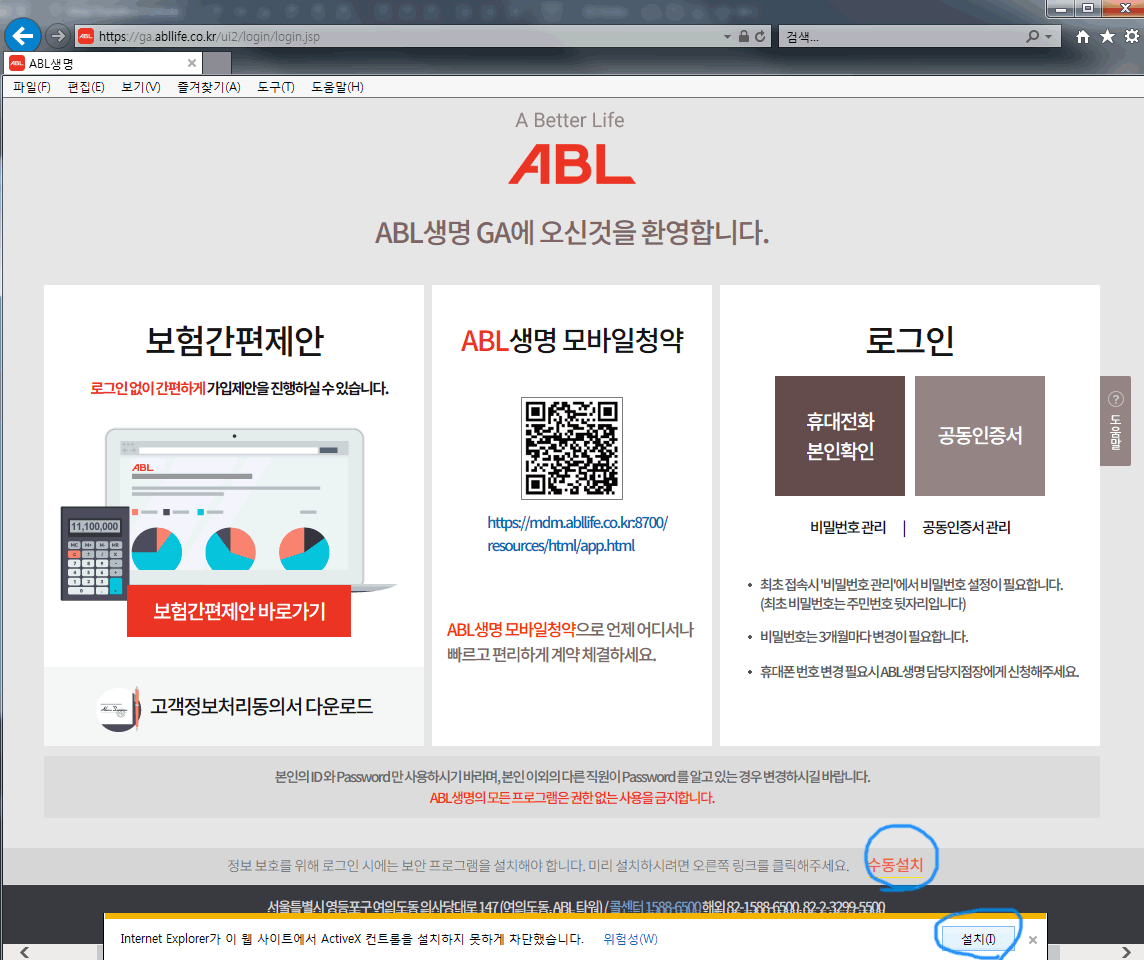Open the 도움말 side help tab
Screen dimensions: 1144x960
click(1116, 421)
